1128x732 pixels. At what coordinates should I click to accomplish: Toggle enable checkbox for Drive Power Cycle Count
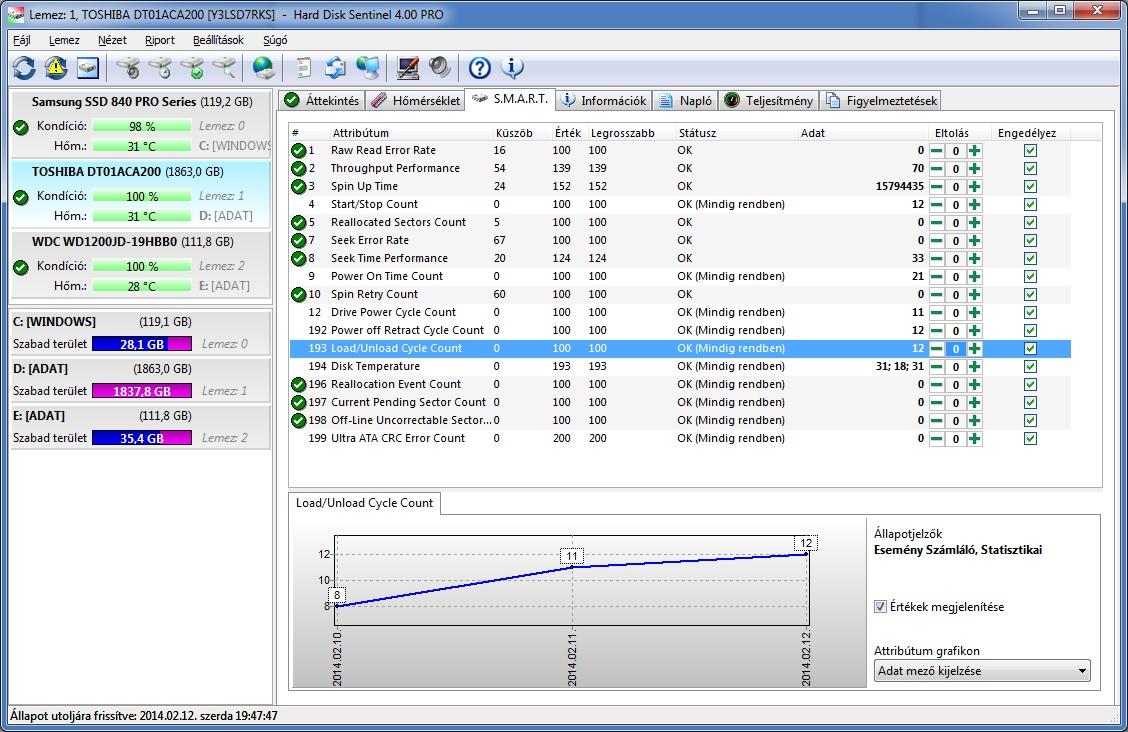1030,312
